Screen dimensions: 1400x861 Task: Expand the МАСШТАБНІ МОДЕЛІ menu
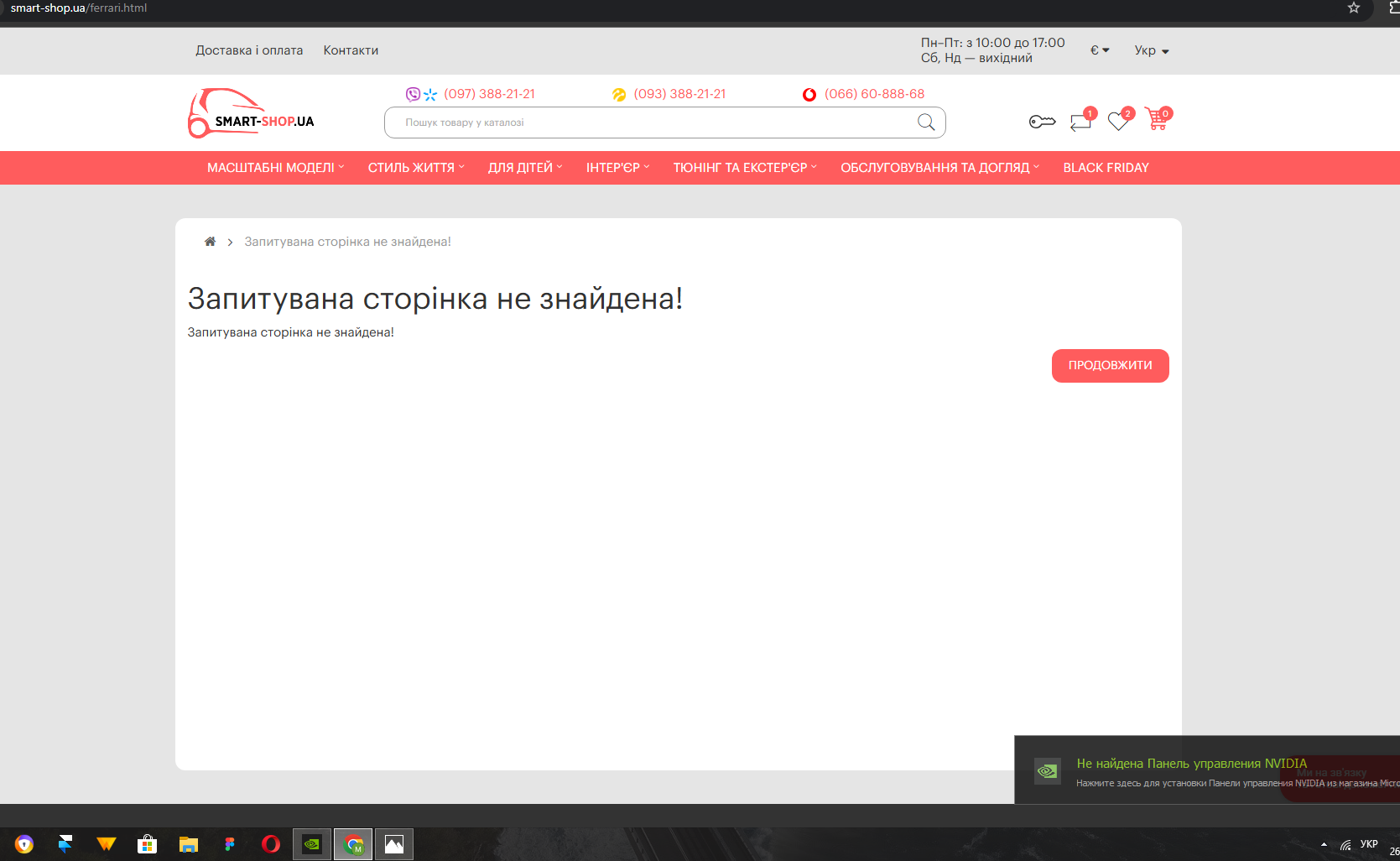pyautogui.click(x=275, y=168)
